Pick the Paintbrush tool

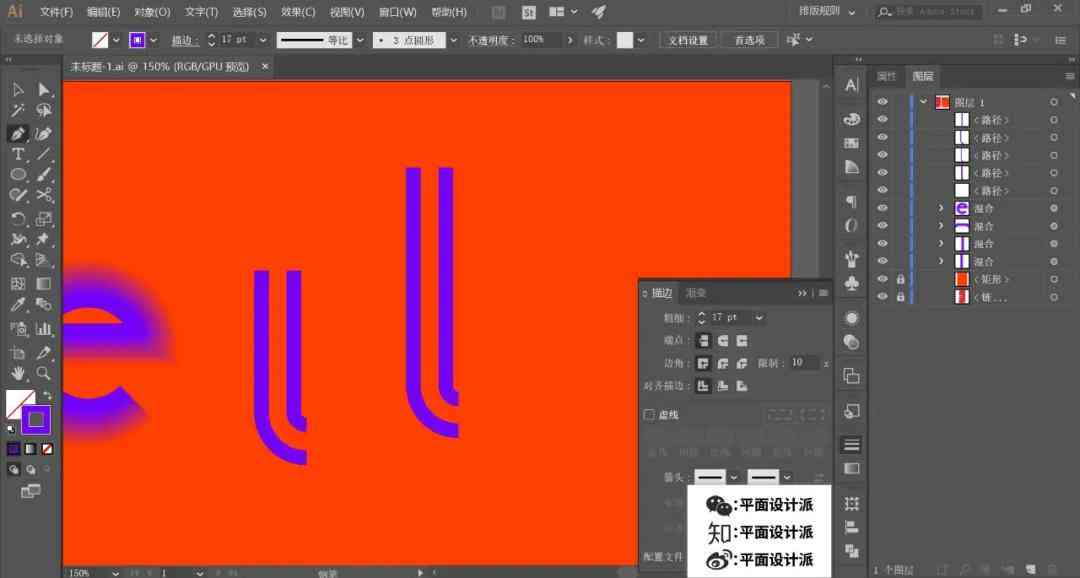(x=44, y=174)
